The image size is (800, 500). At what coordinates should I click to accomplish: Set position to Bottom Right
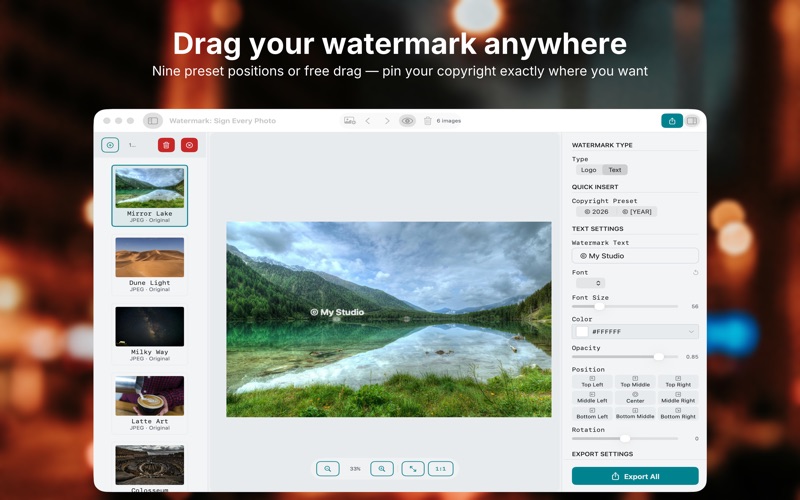pyautogui.click(x=678, y=413)
